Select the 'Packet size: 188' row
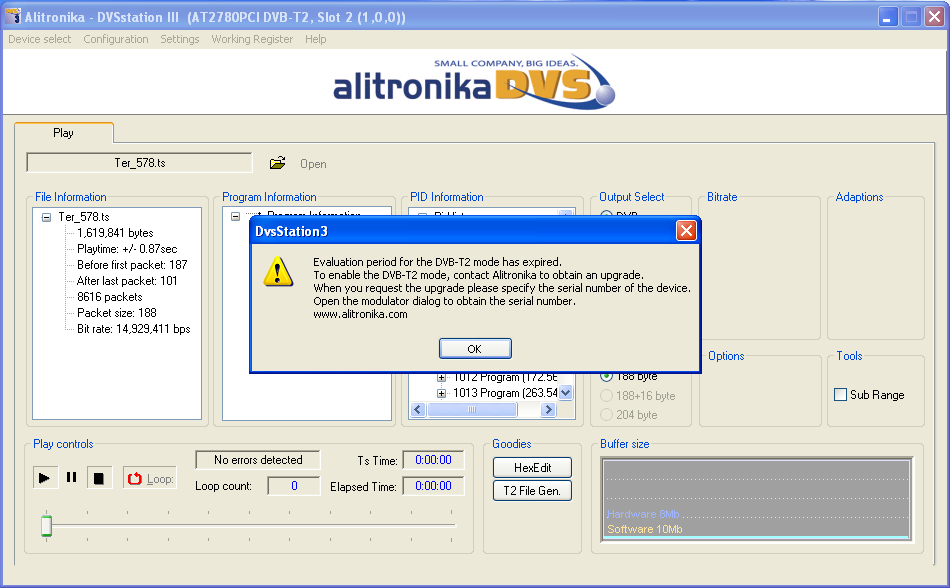 117,313
